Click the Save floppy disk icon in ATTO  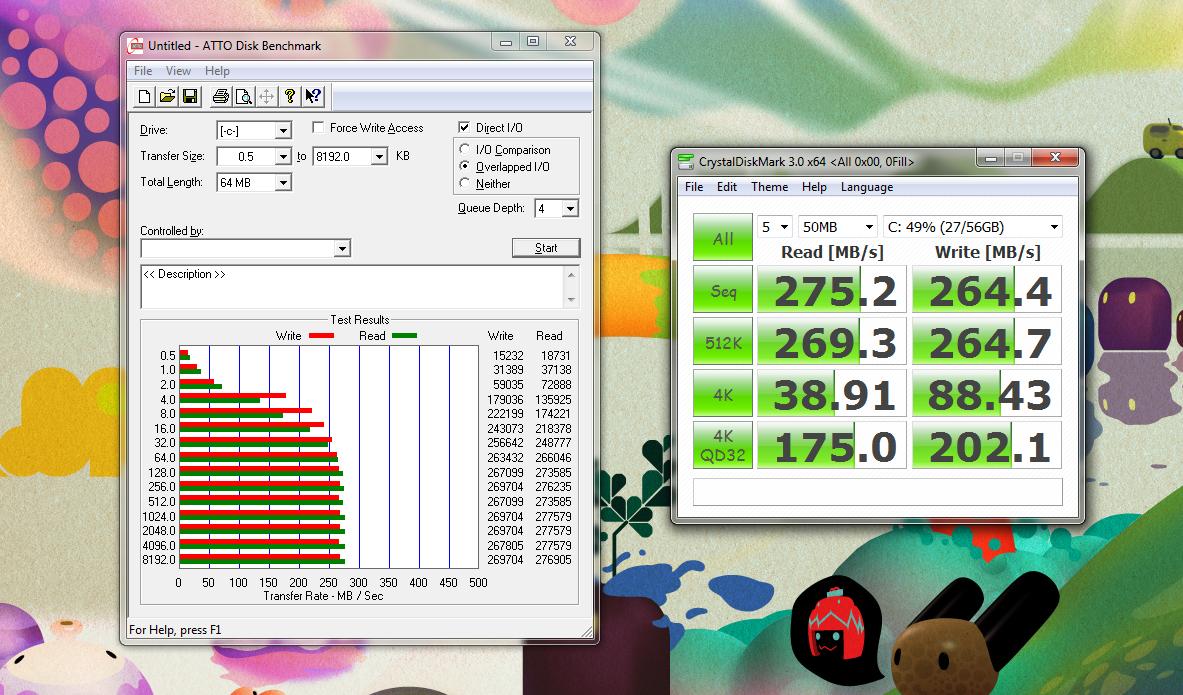coord(190,97)
